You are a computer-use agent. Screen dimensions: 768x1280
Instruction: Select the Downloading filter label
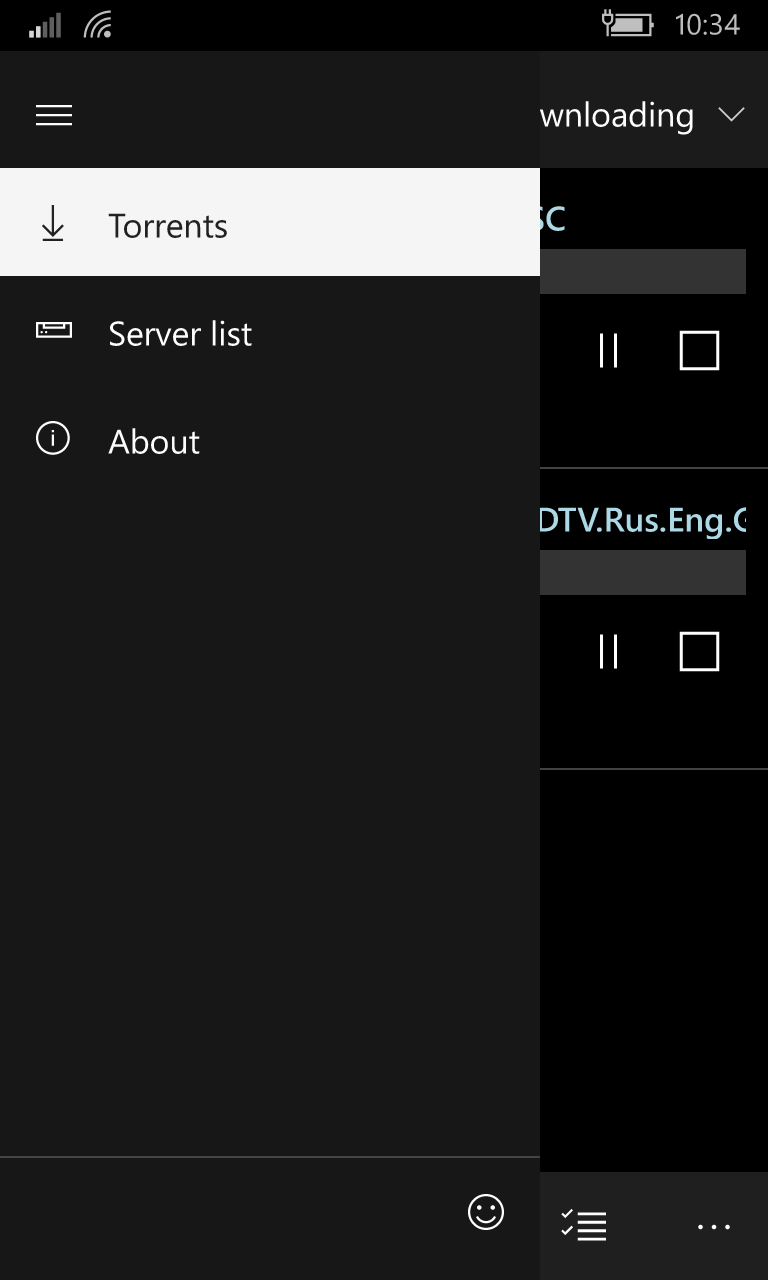pyautogui.click(x=617, y=116)
